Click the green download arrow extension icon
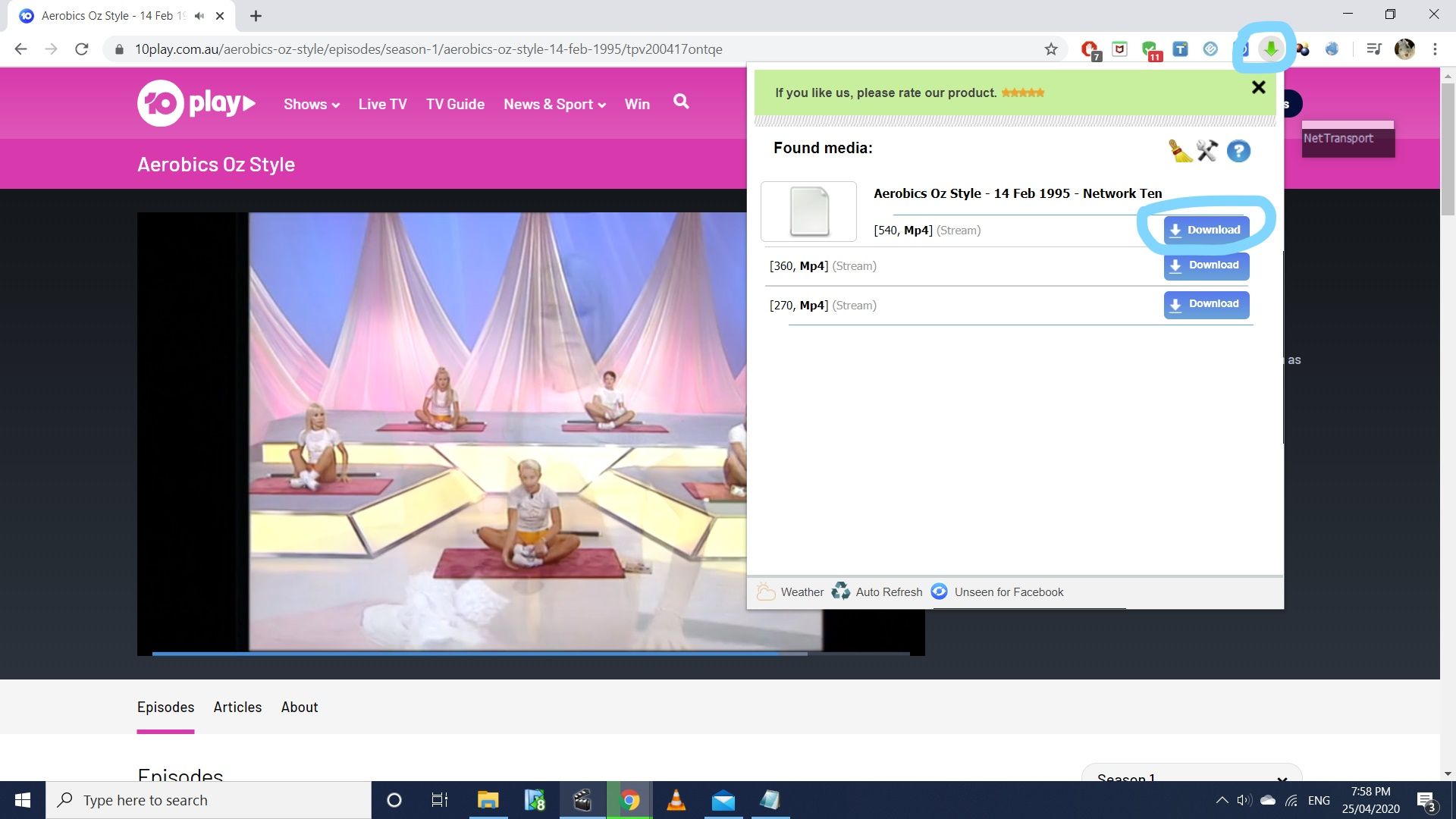Image resolution: width=1456 pixels, height=819 pixels. pos(1270,49)
